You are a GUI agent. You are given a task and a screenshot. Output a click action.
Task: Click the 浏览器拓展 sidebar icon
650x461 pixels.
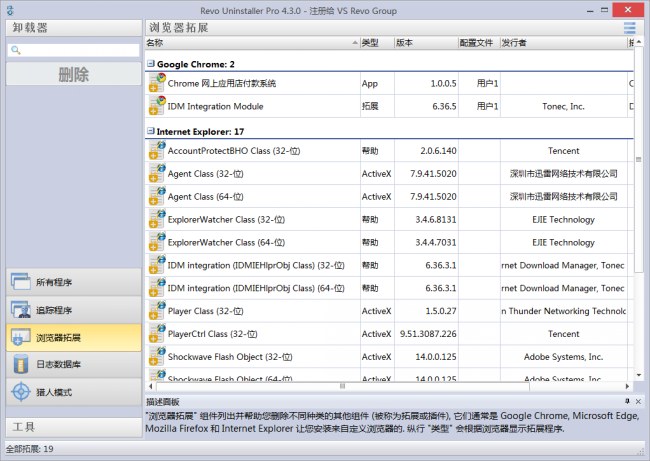tap(20, 337)
